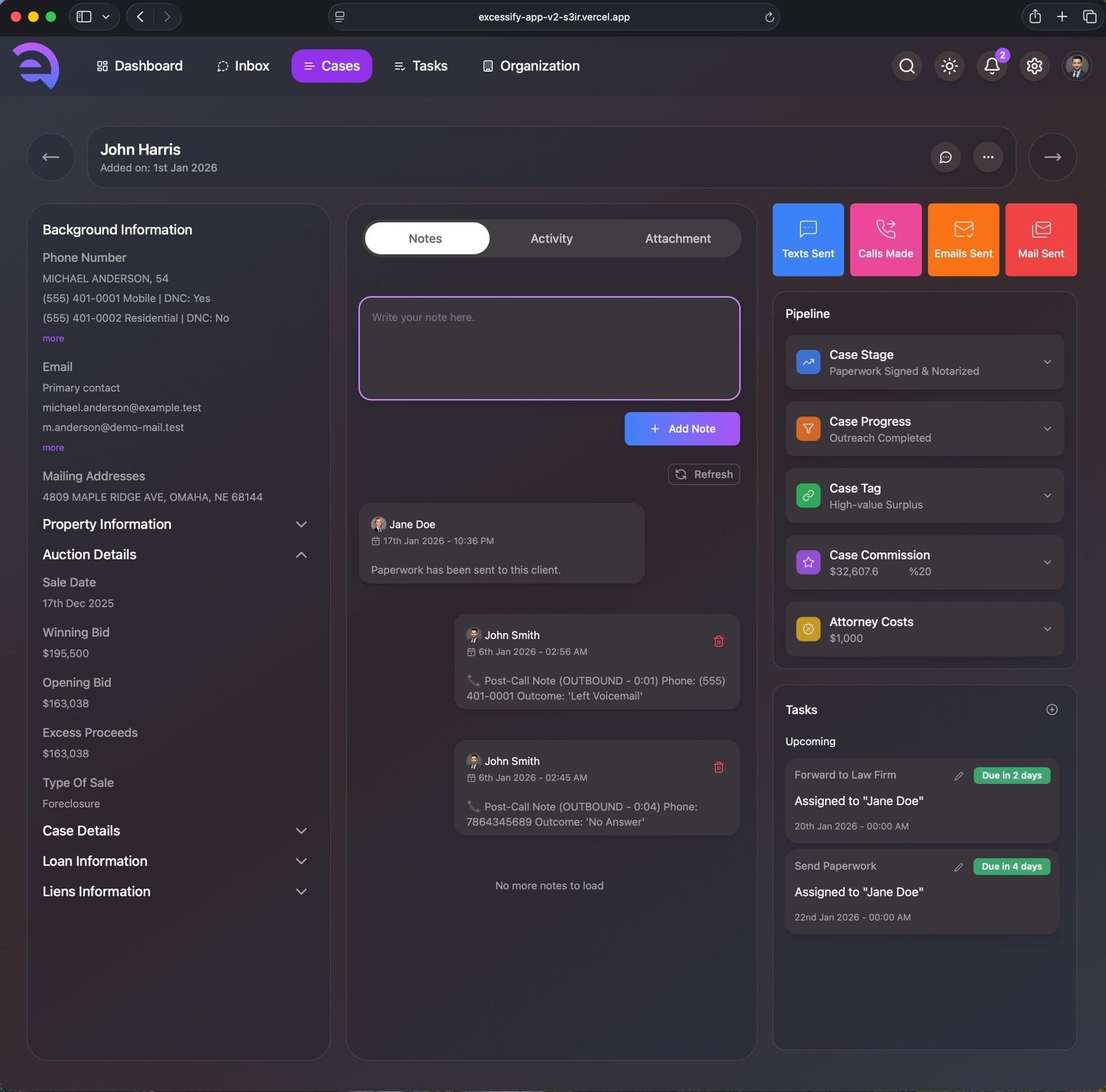Image resolution: width=1106 pixels, height=1092 pixels.
Task: Show more email addresses via more link
Action: 53,447
